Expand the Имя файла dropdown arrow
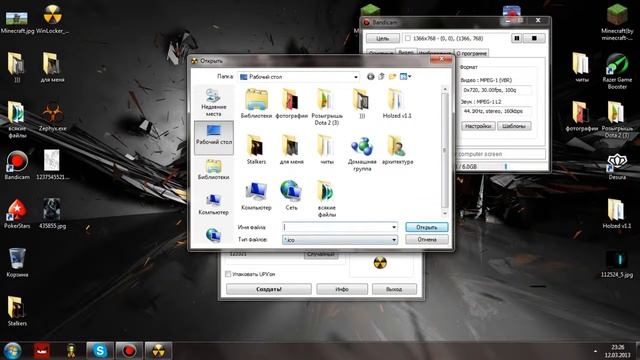The image size is (640, 360). pos(394,227)
